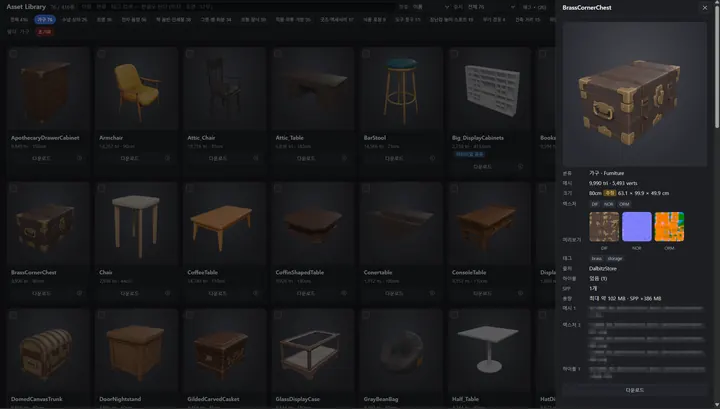Tick the Attic_Chair selection checkbox

click(x=190, y=54)
